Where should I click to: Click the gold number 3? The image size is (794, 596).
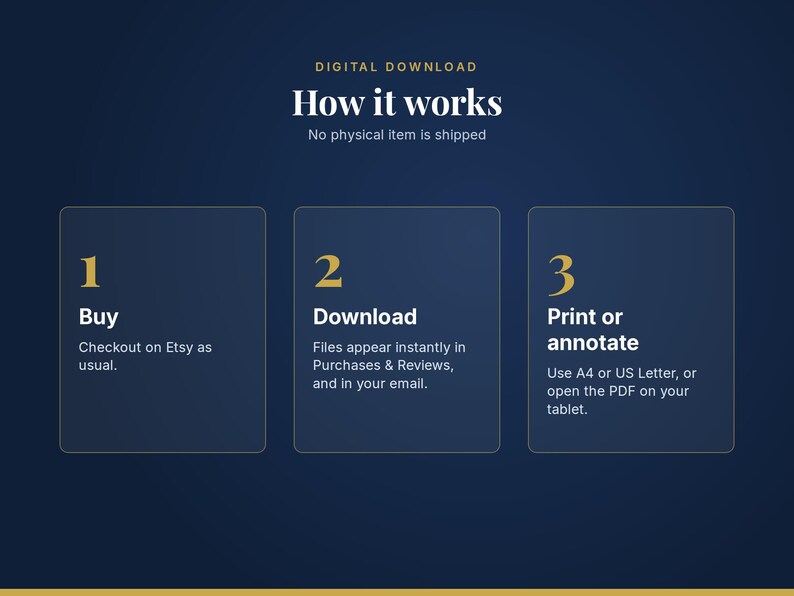[562, 274]
